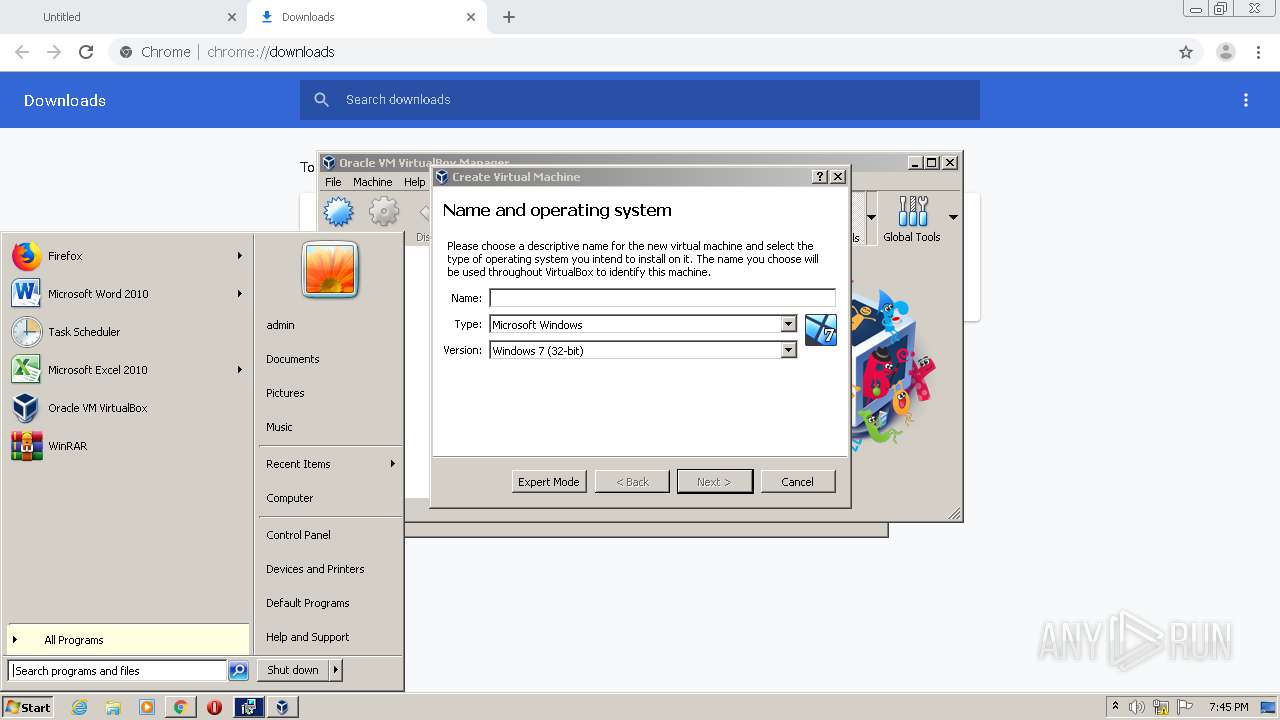Open a new Chrome tab
This screenshot has height=720, width=1280.
tap(509, 17)
